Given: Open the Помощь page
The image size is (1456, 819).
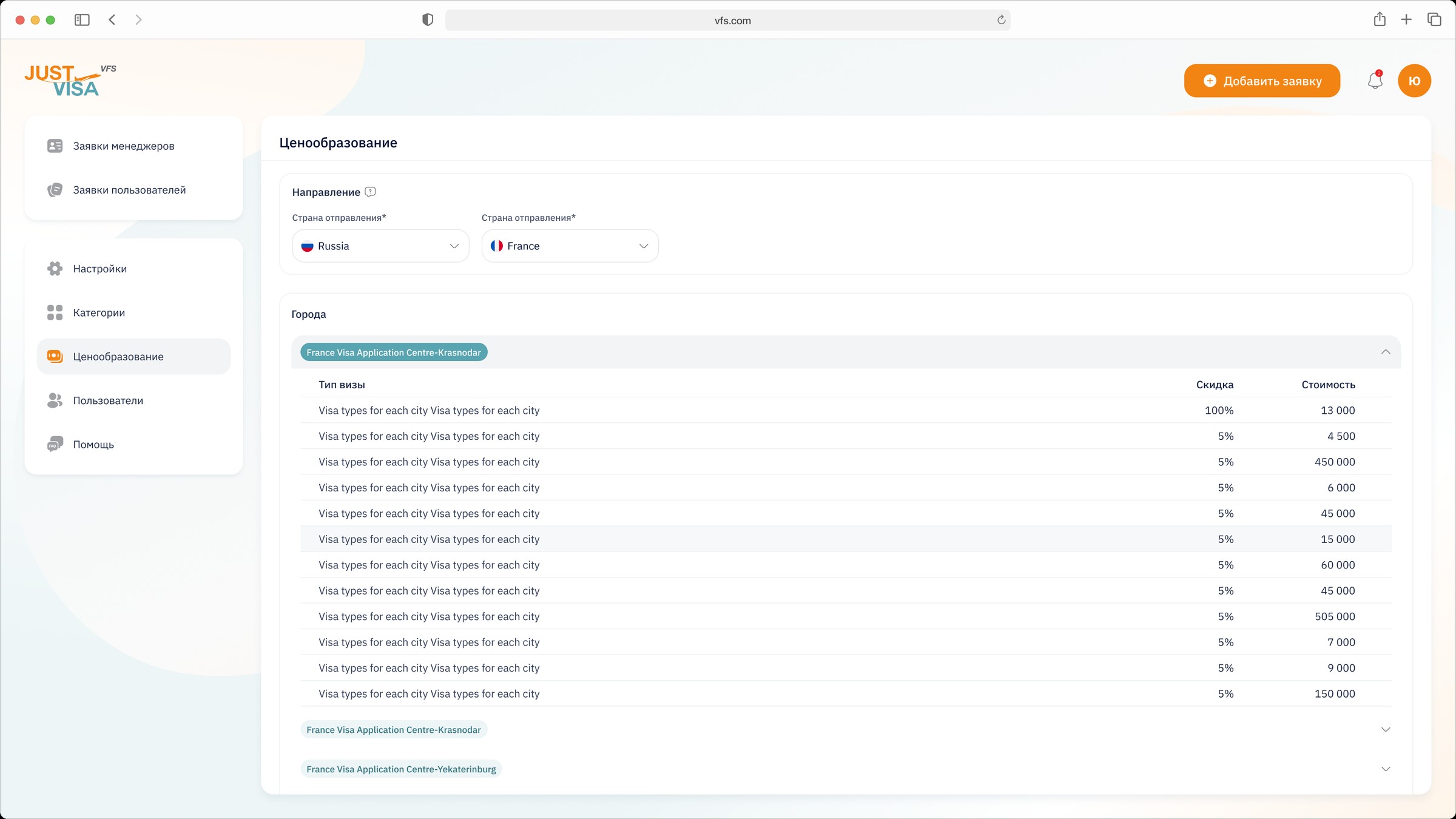Looking at the screenshot, I should 133,444.
